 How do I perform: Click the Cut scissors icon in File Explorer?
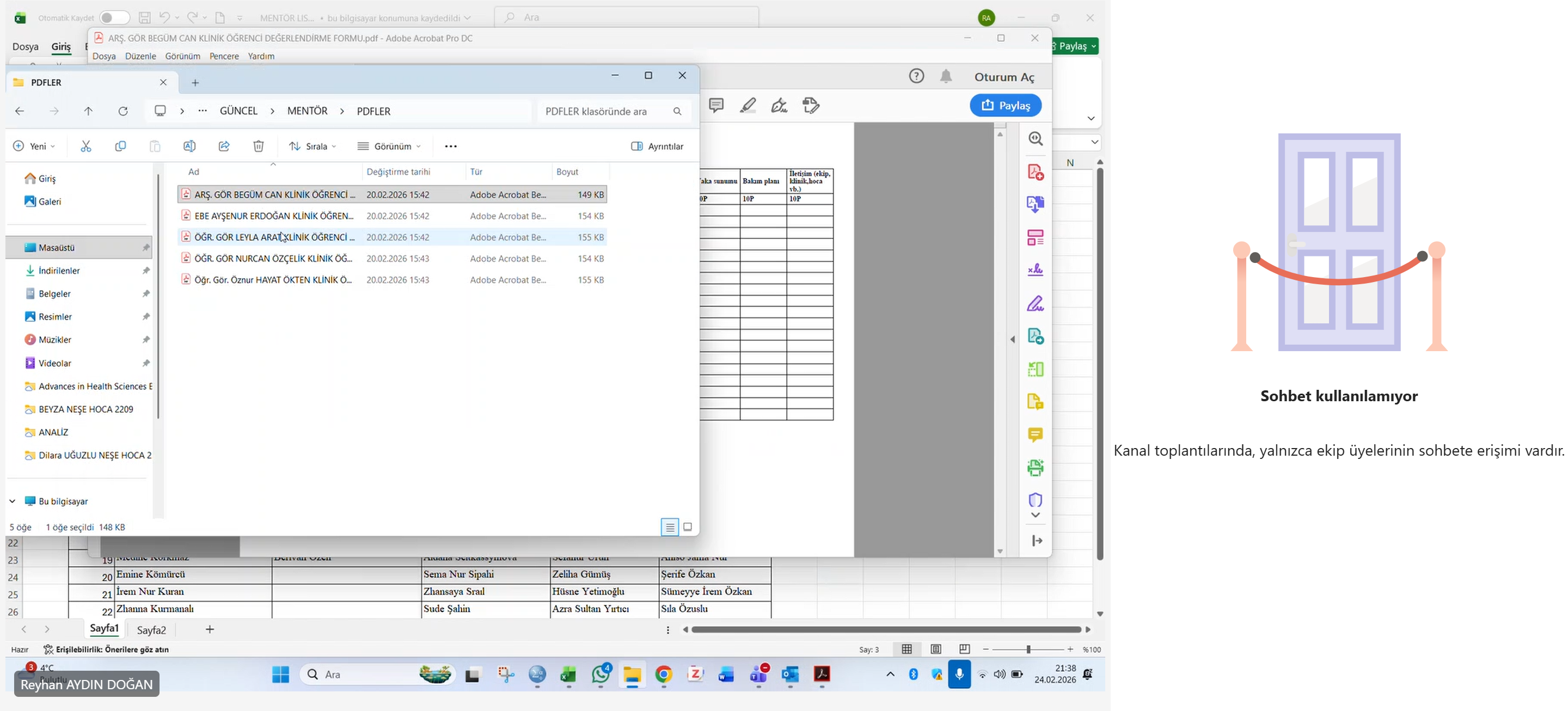86,146
